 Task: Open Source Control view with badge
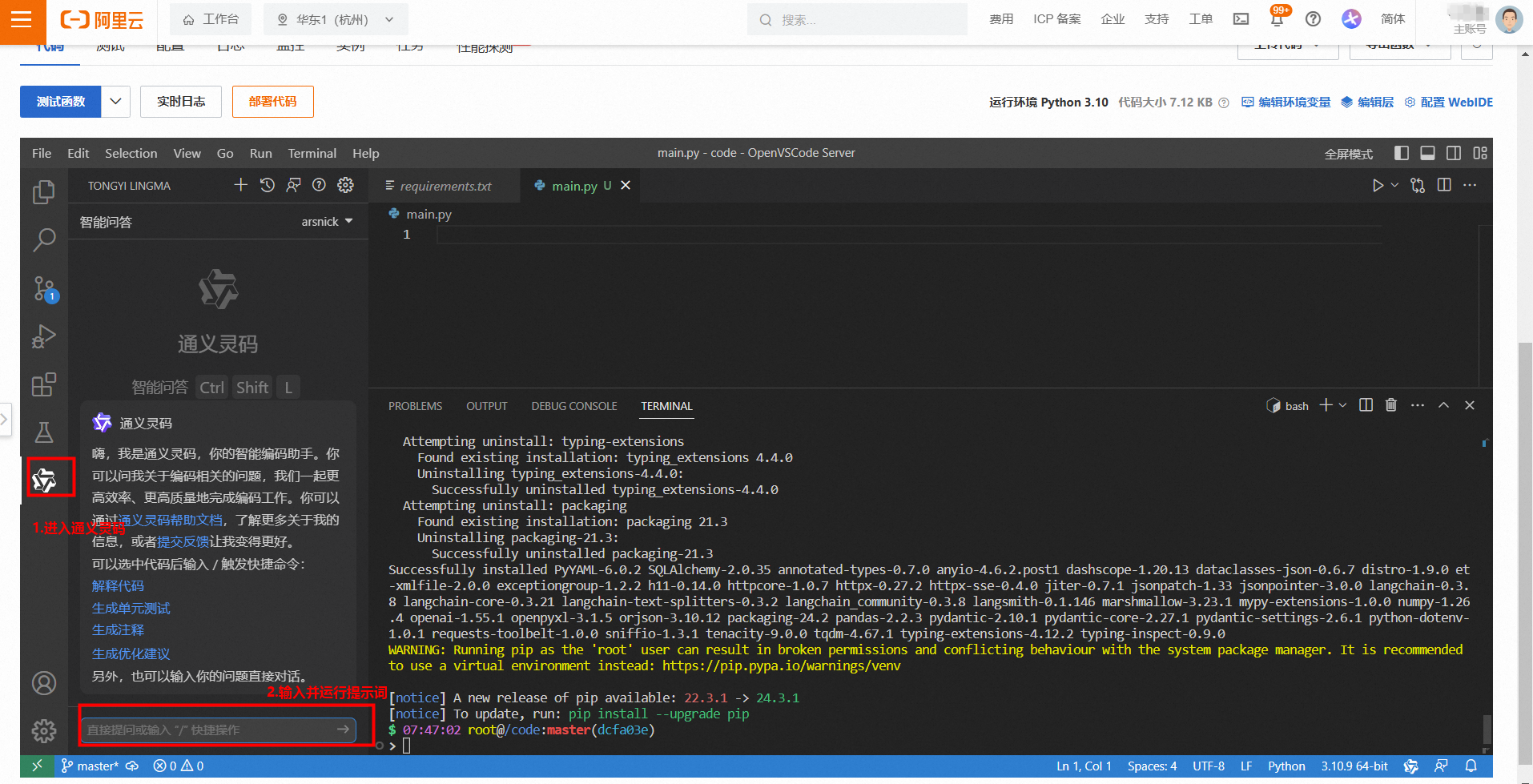click(43, 288)
